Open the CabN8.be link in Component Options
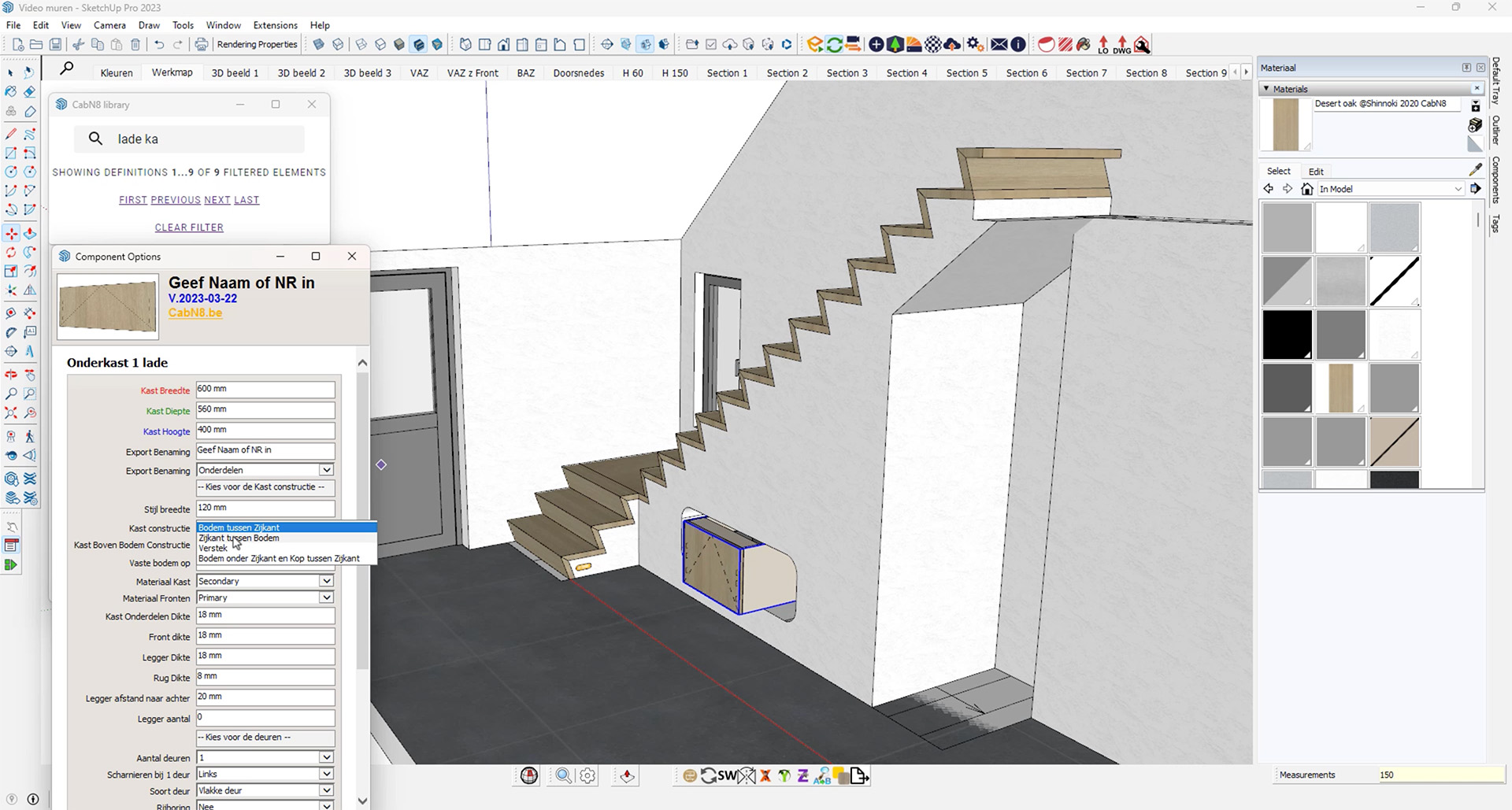1512x810 pixels. pyautogui.click(x=195, y=313)
